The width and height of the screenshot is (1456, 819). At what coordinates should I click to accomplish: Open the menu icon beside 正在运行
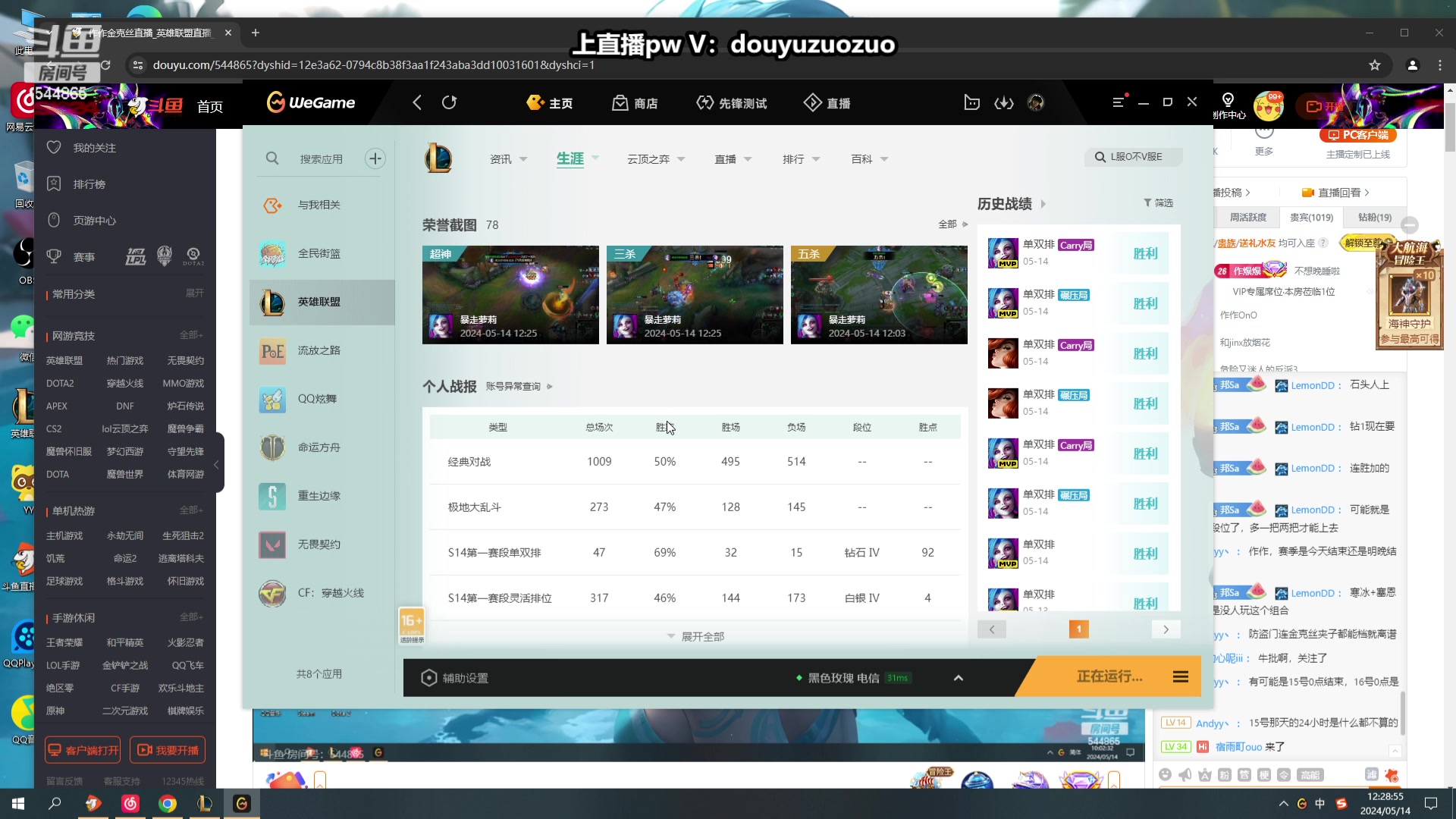click(x=1181, y=676)
